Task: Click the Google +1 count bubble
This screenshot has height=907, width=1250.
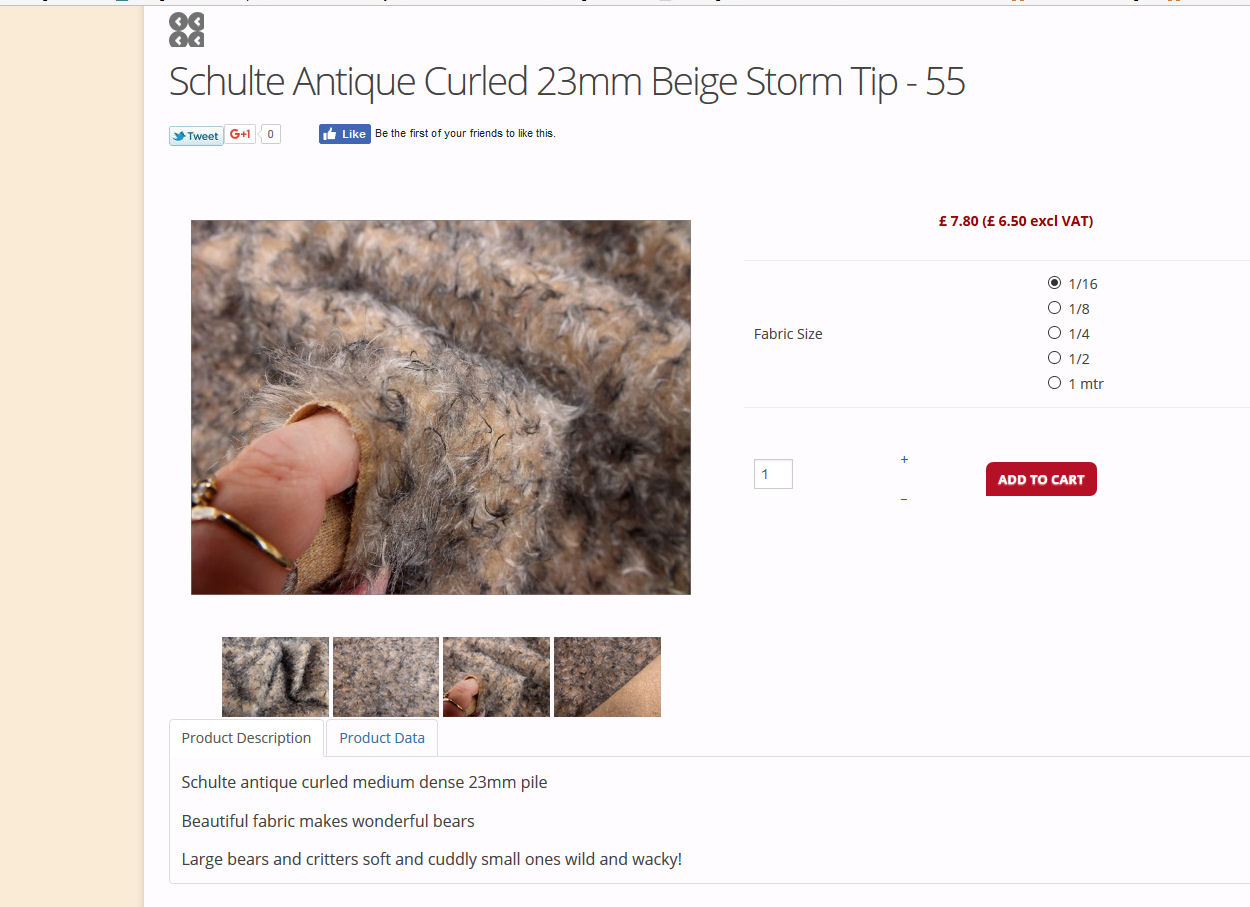Action: pyautogui.click(x=270, y=134)
